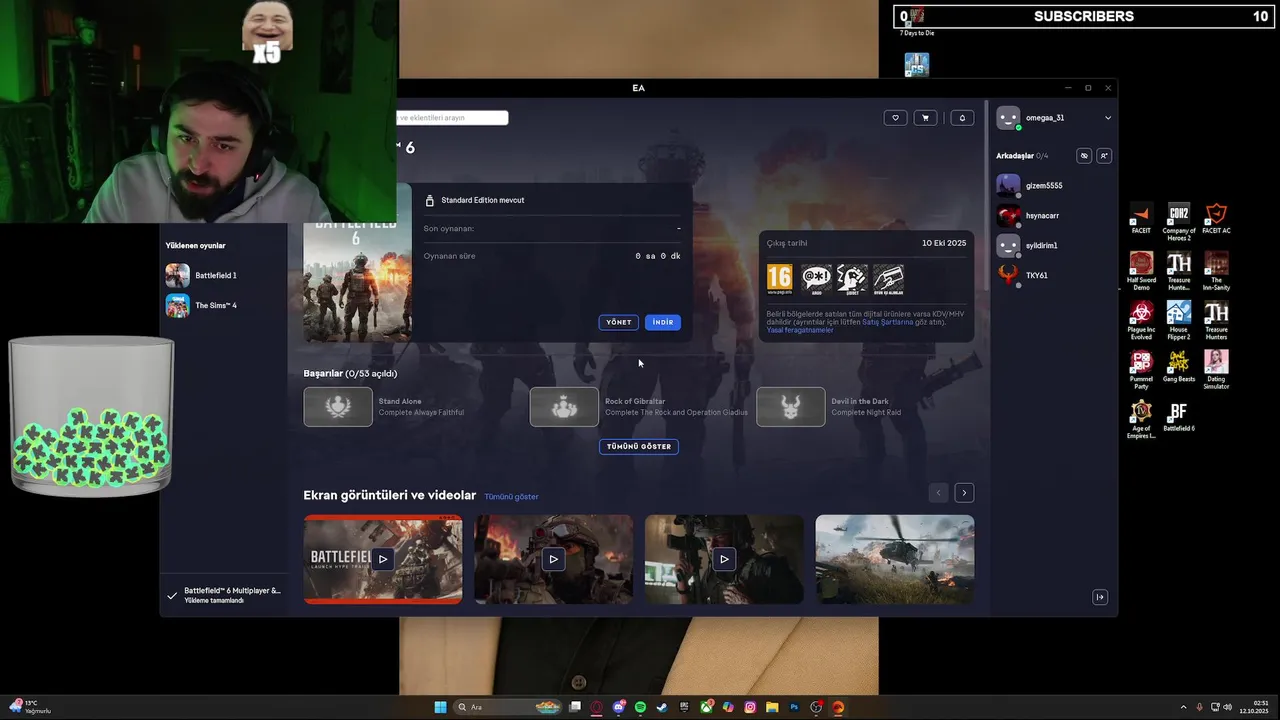Open Age of Empires desktop shortcut
This screenshot has height=720, width=1280.
click(1141, 419)
